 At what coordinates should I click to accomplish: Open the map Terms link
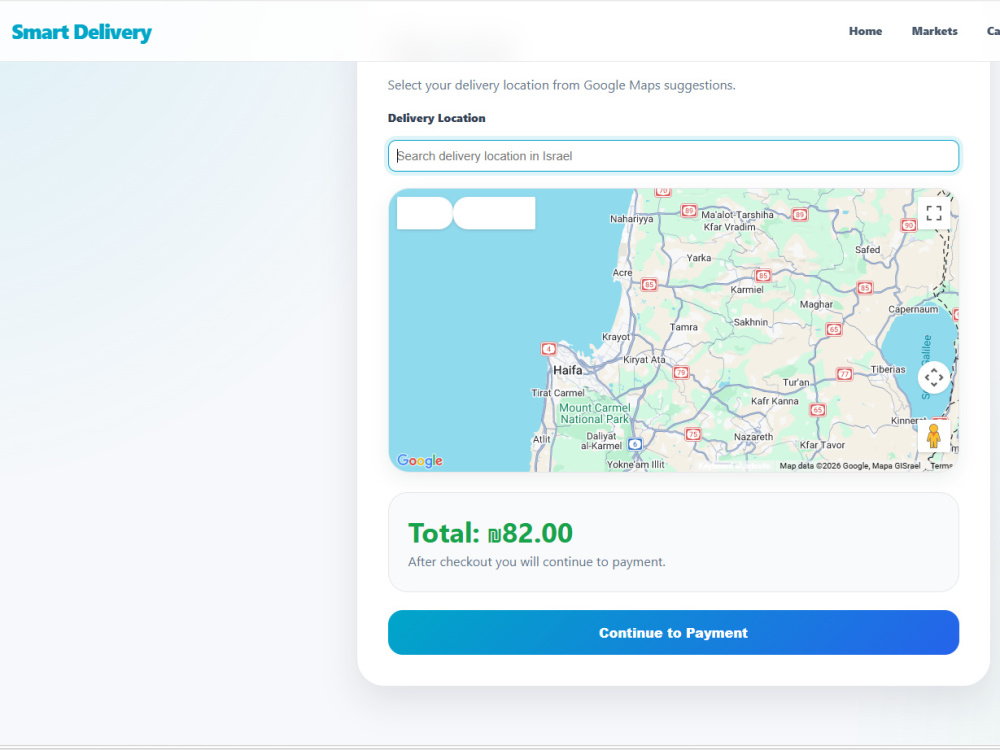[941, 466]
